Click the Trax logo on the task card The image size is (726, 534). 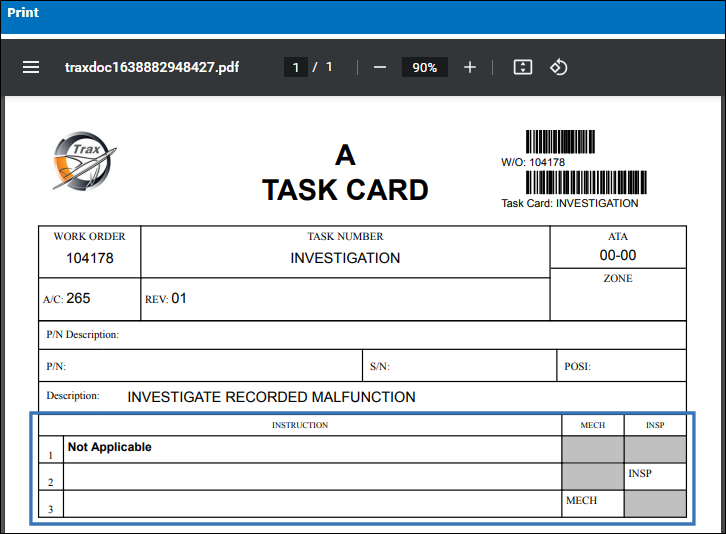(84, 161)
